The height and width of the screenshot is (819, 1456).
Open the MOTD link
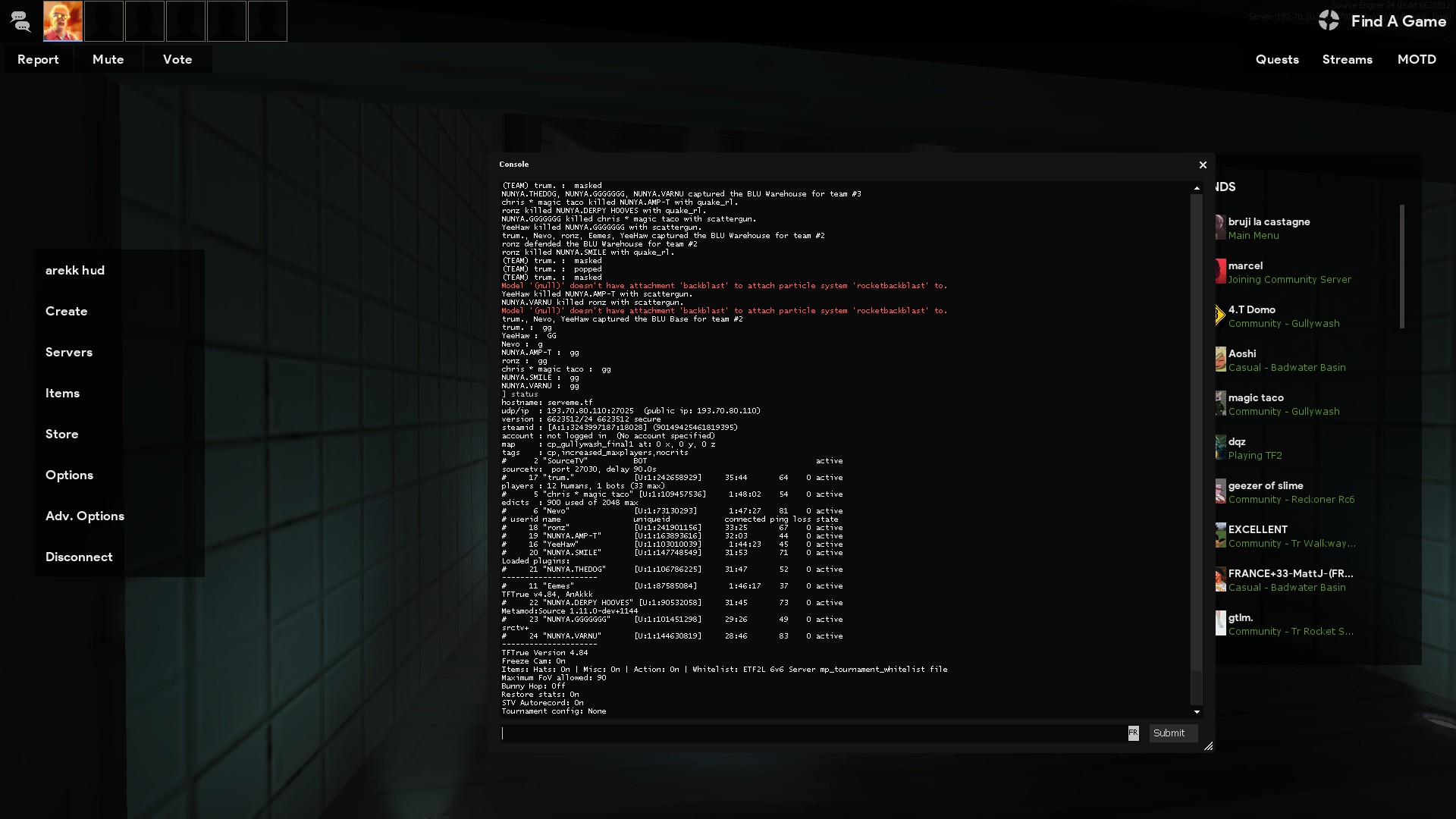pos(1417,59)
